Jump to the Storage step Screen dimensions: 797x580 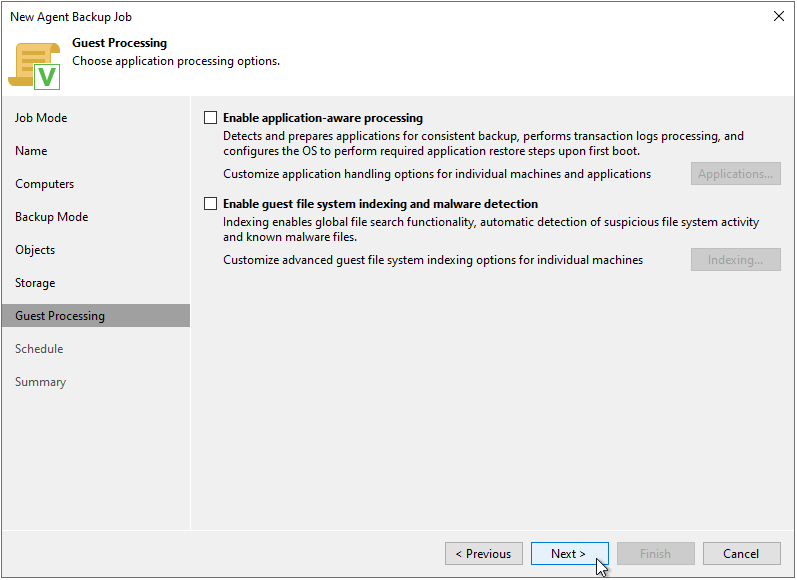pos(35,283)
